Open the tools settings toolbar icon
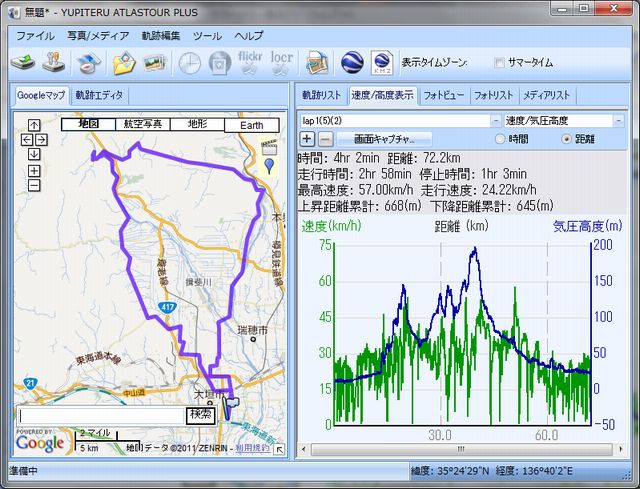 pyautogui.click(x=54, y=63)
